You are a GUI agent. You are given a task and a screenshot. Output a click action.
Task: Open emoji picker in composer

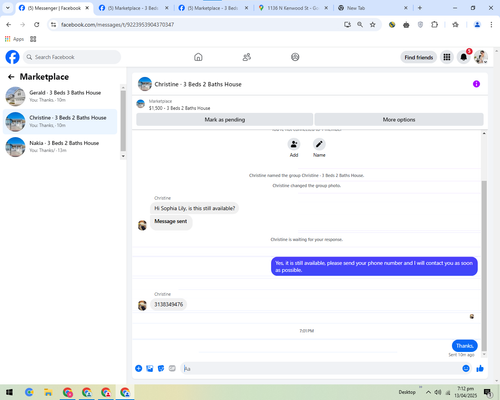pyautogui.click(x=466, y=368)
